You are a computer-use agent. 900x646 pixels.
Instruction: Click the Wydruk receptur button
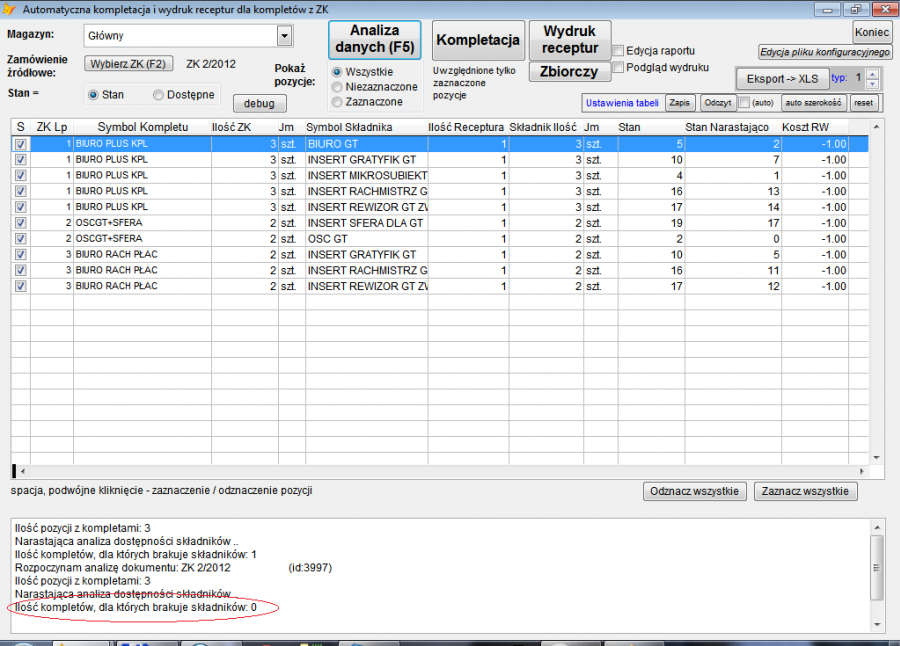tap(569, 40)
